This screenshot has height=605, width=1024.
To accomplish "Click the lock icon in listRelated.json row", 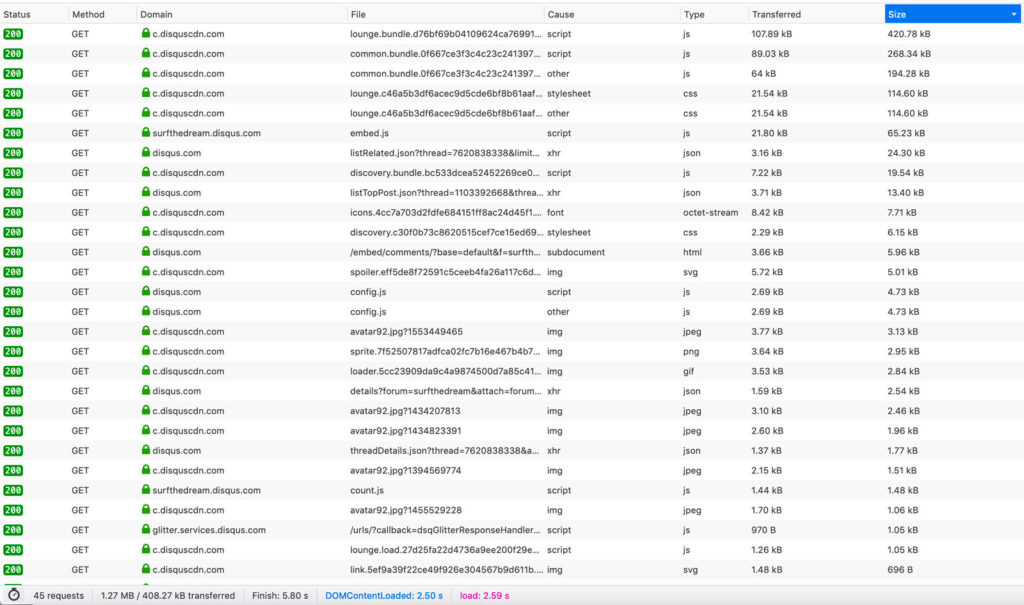I will click(146, 152).
